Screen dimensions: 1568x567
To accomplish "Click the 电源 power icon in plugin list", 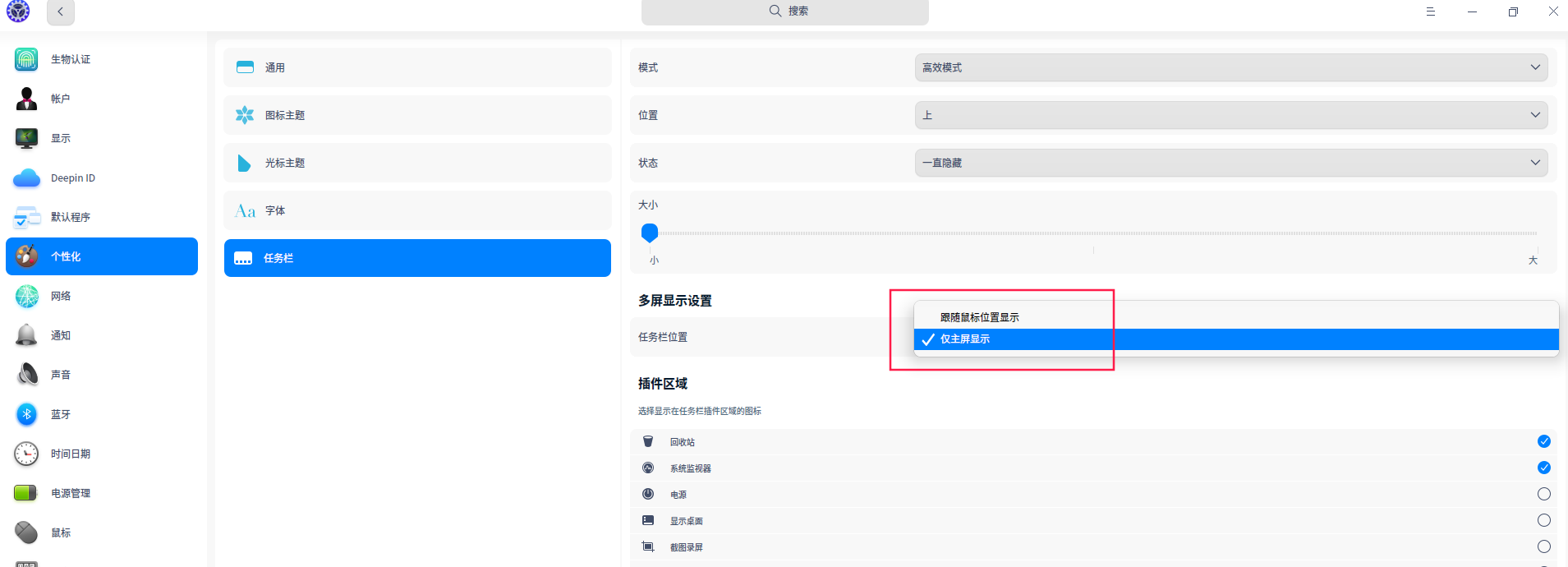I will point(648,494).
